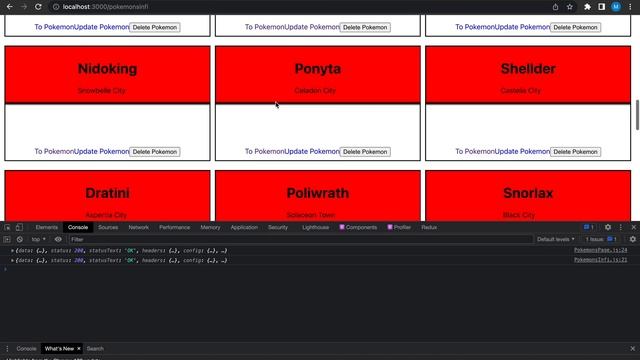Image resolution: width=640 pixels, height=360 pixels.
Task: Switch to Network tab
Action: [138, 227]
